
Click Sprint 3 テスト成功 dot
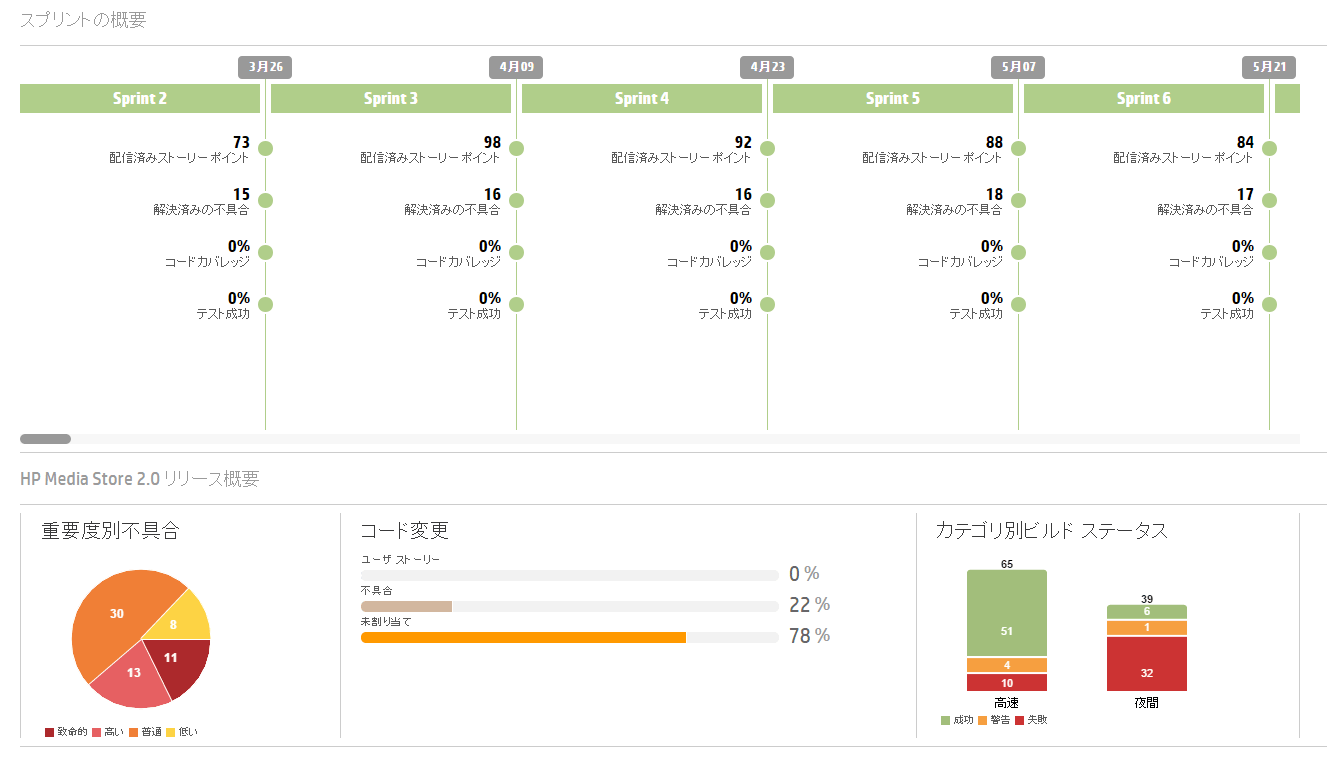(x=516, y=304)
